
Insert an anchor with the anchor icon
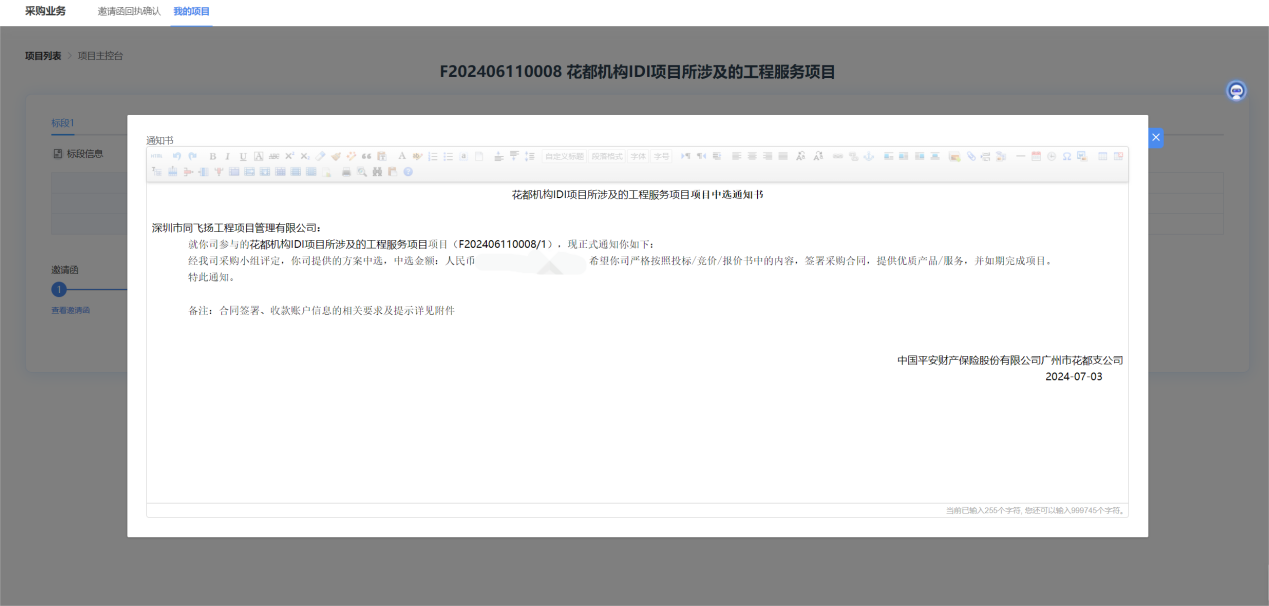click(868, 156)
